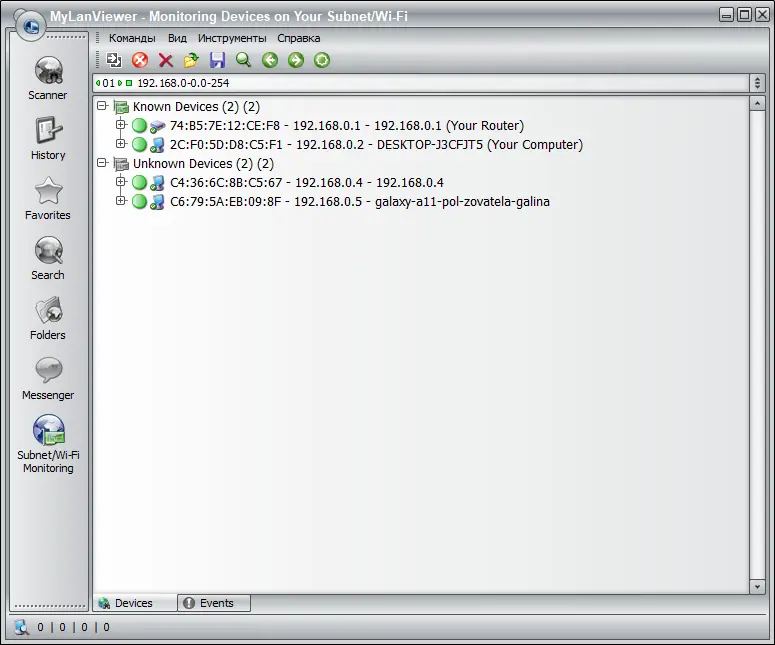The height and width of the screenshot is (645, 775).
Task: Click the small left green arrow before 01
Action: pos(98,83)
